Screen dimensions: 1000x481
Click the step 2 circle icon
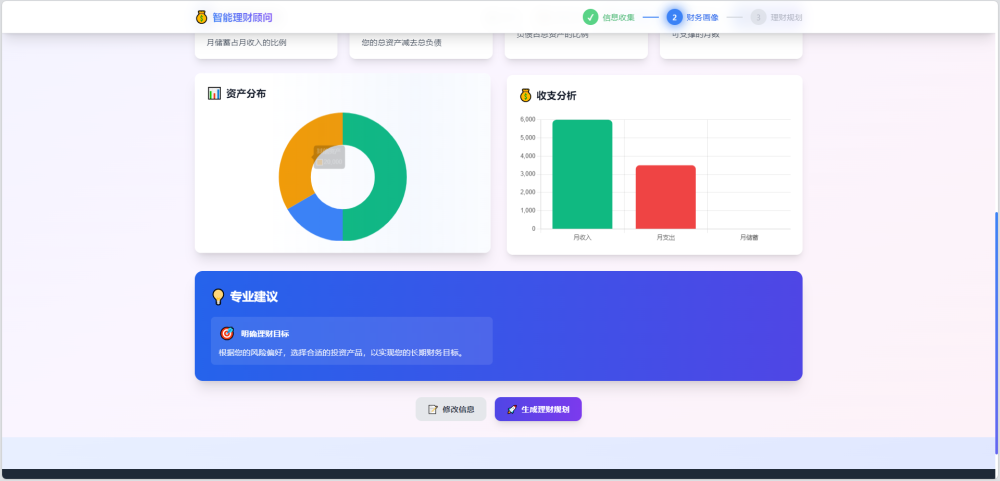[675, 17]
